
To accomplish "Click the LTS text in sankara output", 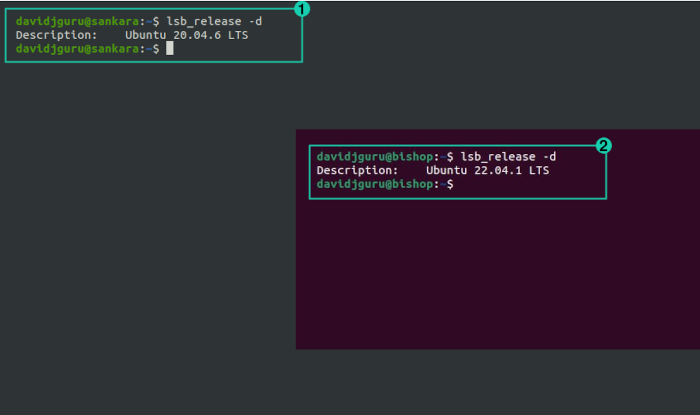I will (238, 35).
